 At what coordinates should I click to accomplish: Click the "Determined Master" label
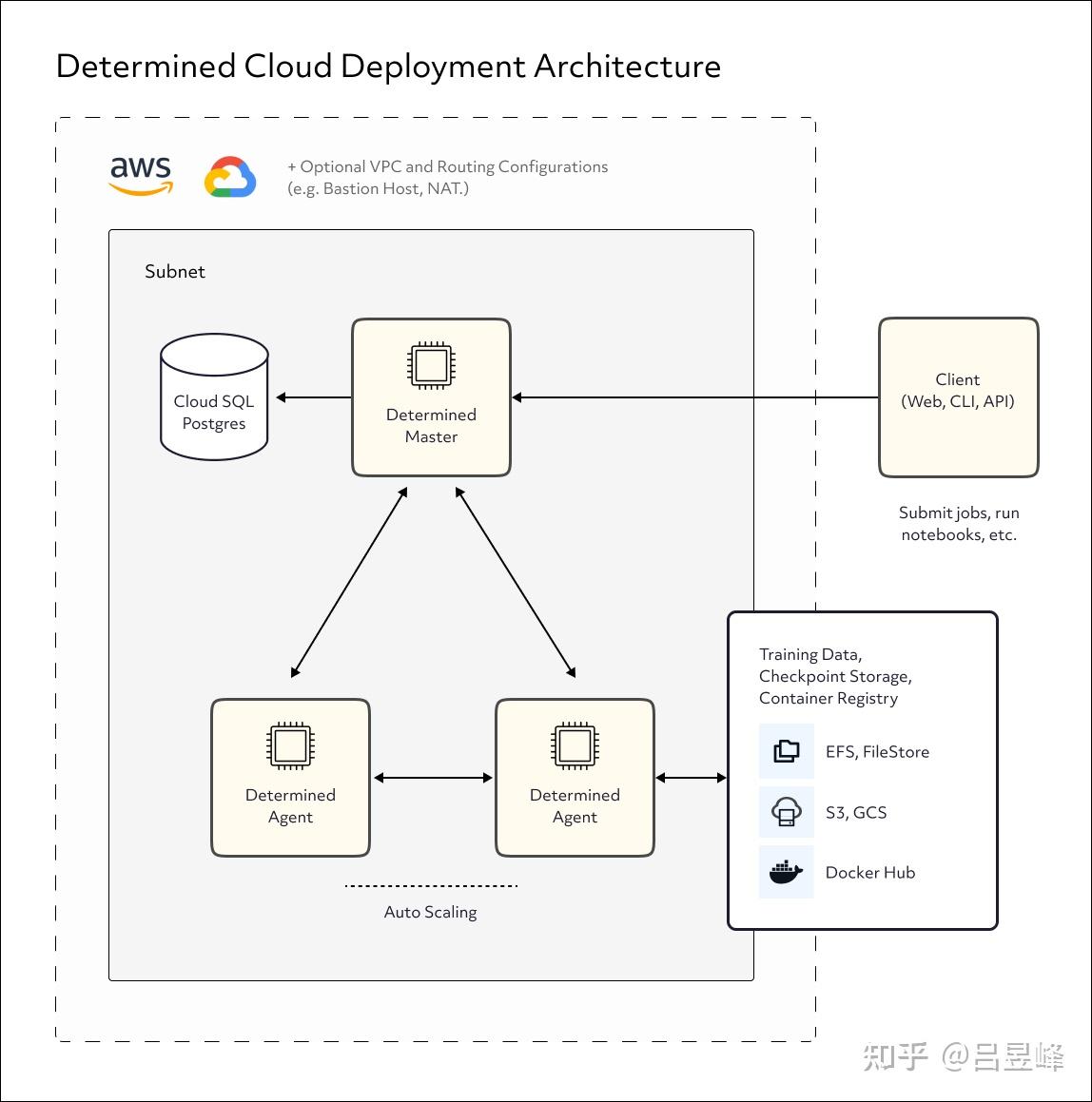[x=431, y=425]
